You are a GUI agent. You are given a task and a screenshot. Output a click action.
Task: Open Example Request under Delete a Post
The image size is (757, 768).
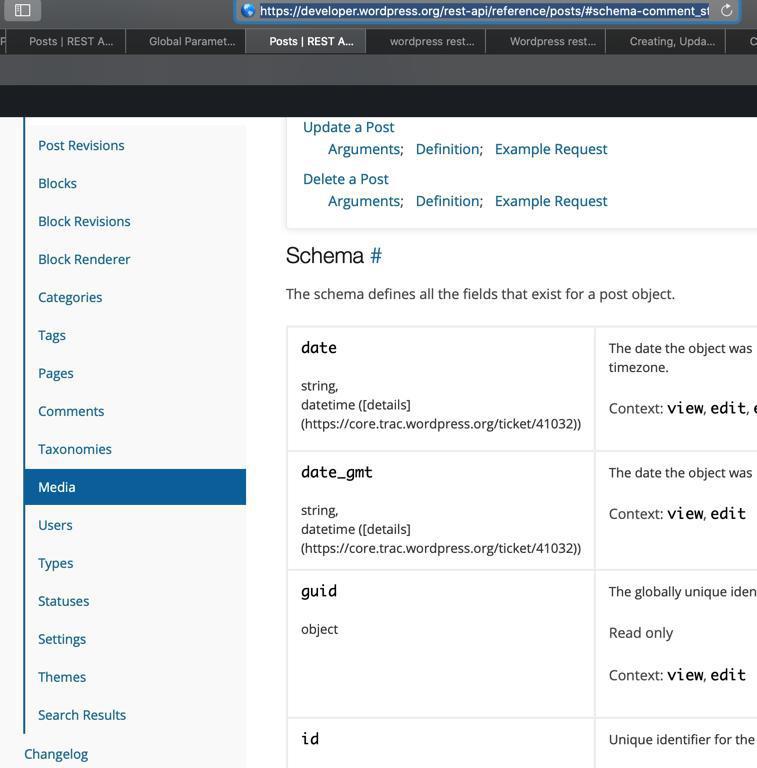551,201
